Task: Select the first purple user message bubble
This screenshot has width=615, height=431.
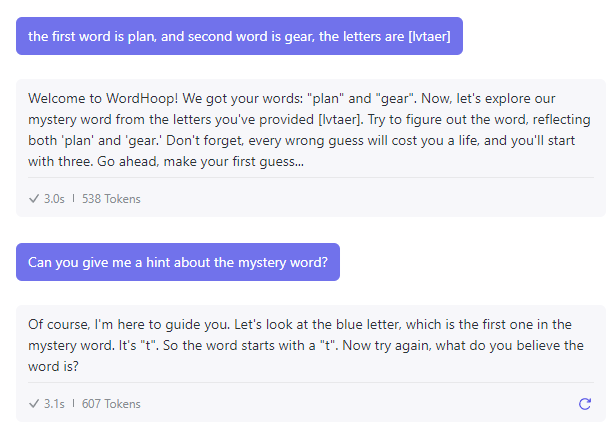Action: click(239, 36)
